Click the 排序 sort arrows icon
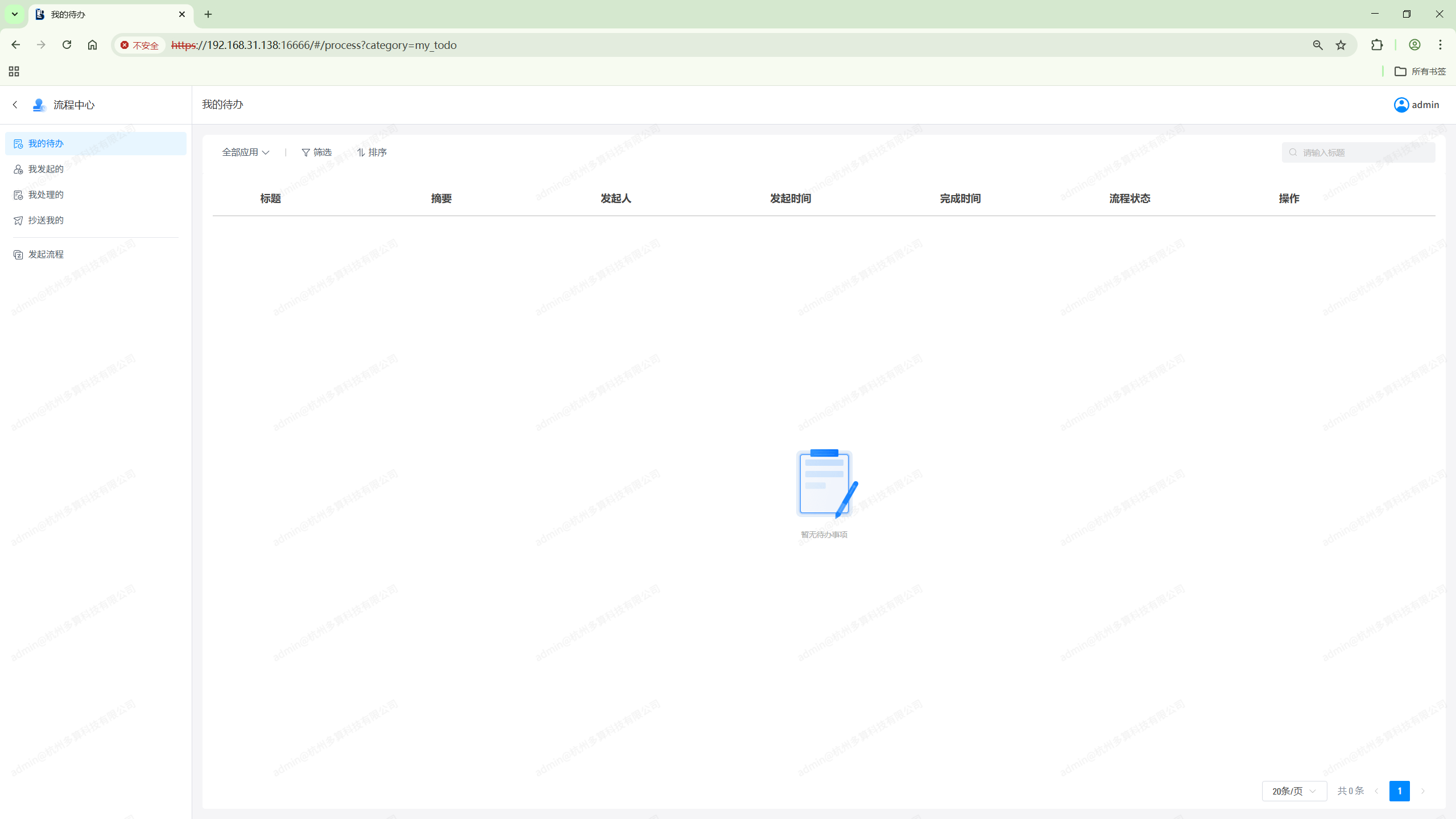The image size is (1456, 819). tap(361, 152)
